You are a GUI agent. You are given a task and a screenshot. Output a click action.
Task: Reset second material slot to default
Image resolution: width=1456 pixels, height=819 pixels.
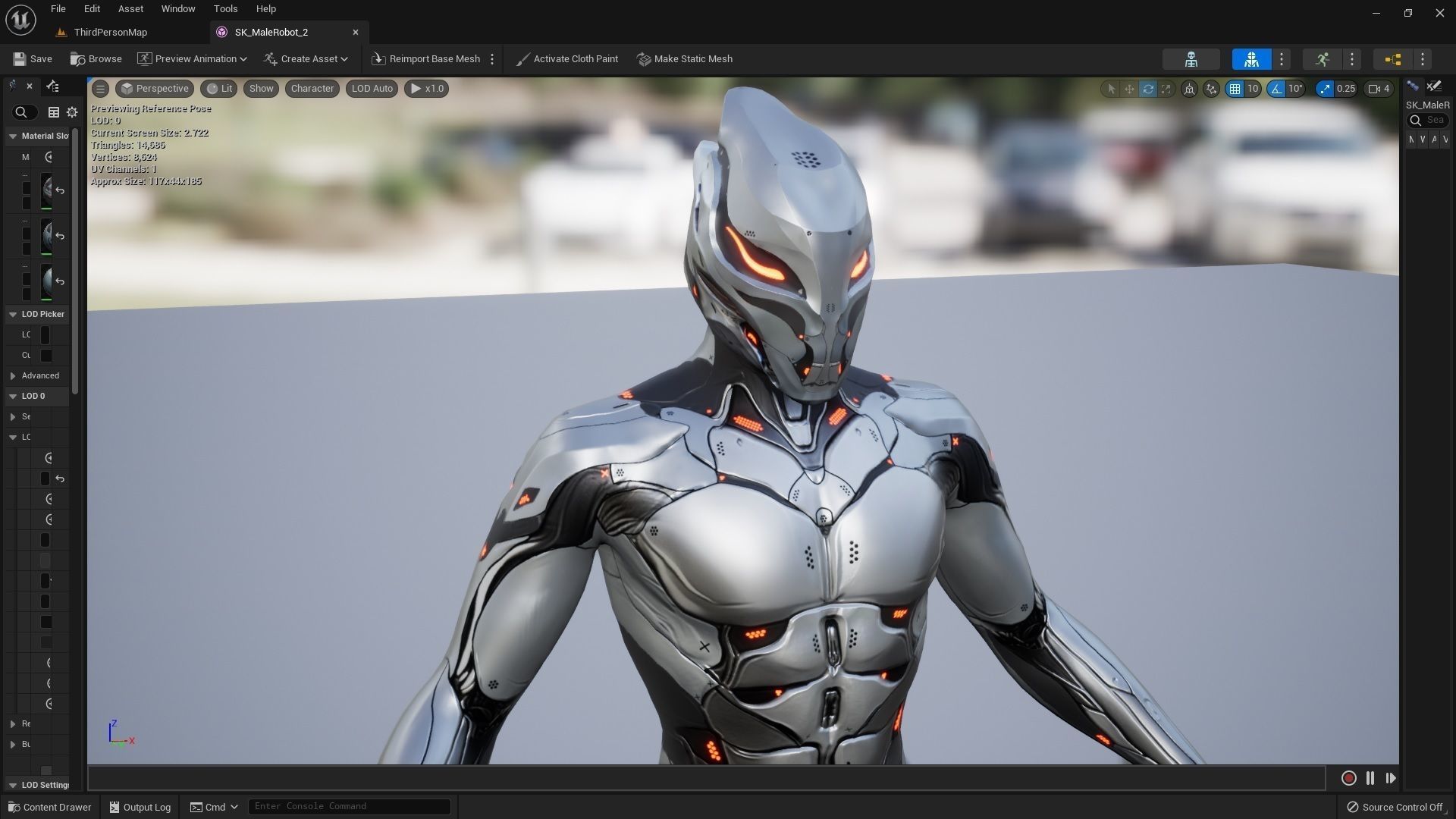(x=60, y=236)
